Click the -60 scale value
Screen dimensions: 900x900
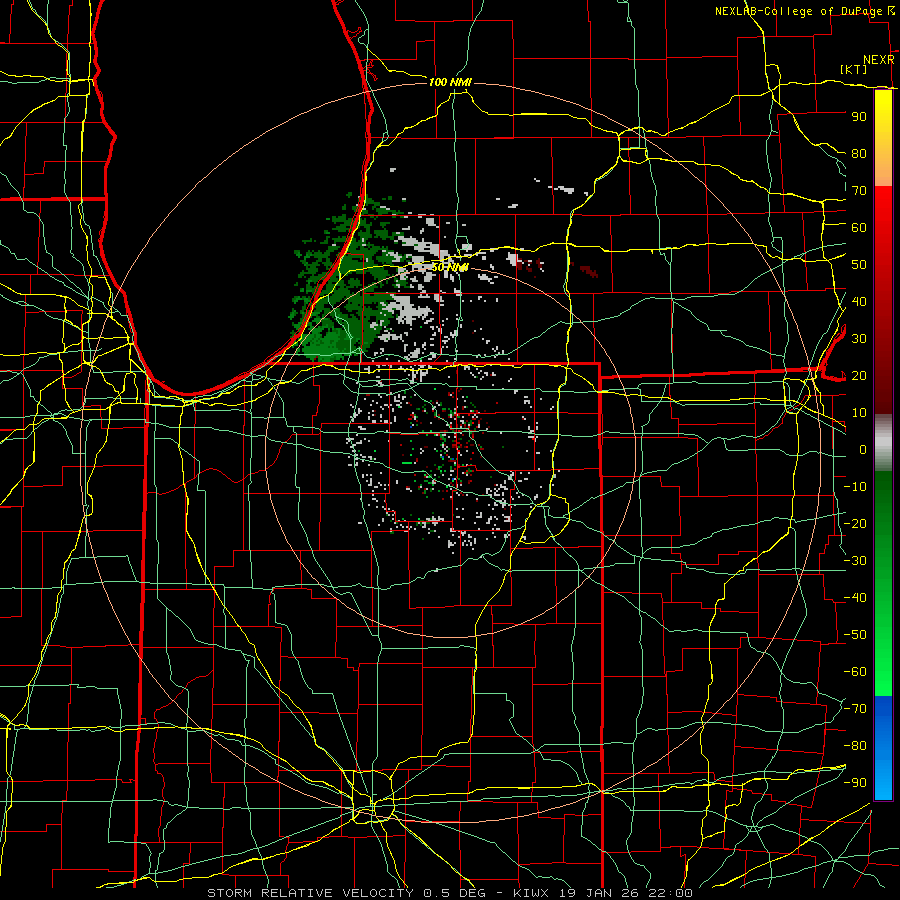[856, 672]
